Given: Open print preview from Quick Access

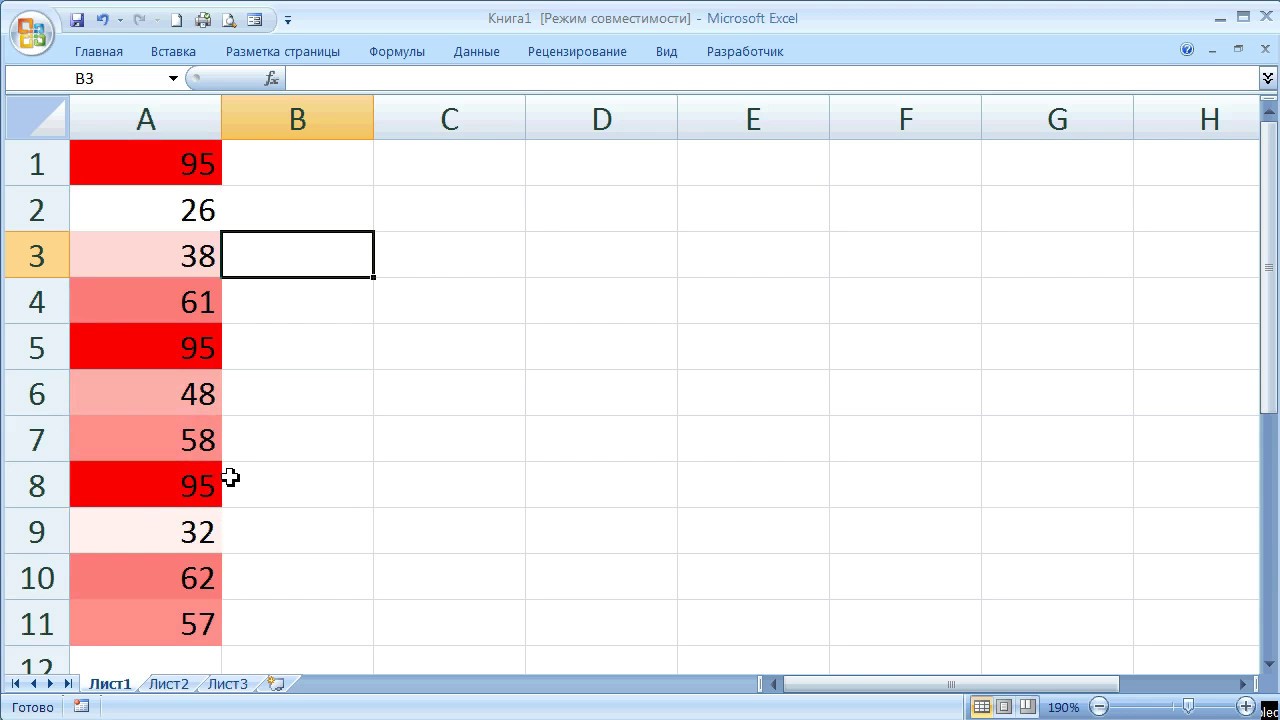Looking at the screenshot, I should click(229, 19).
